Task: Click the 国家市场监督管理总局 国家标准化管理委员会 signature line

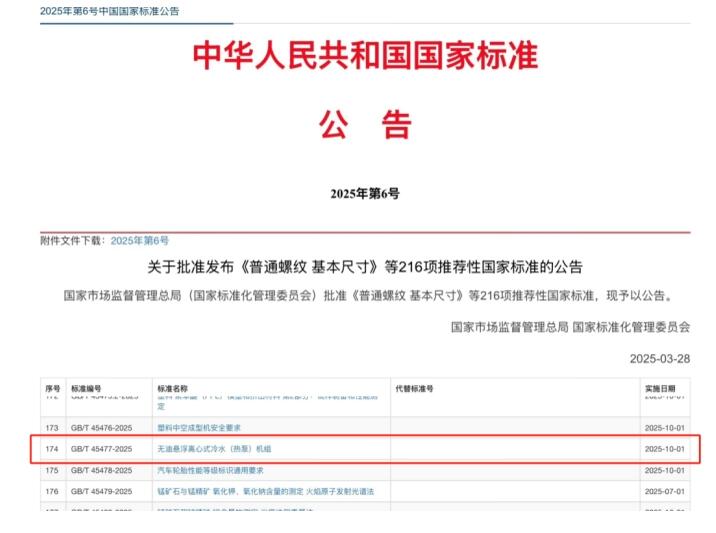Action: [570, 327]
